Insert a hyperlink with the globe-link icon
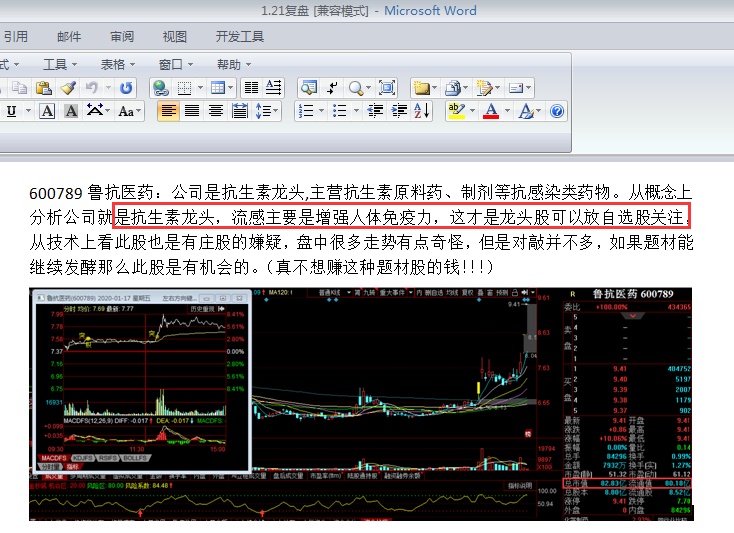This screenshot has height=533, width=734. (160, 88)
